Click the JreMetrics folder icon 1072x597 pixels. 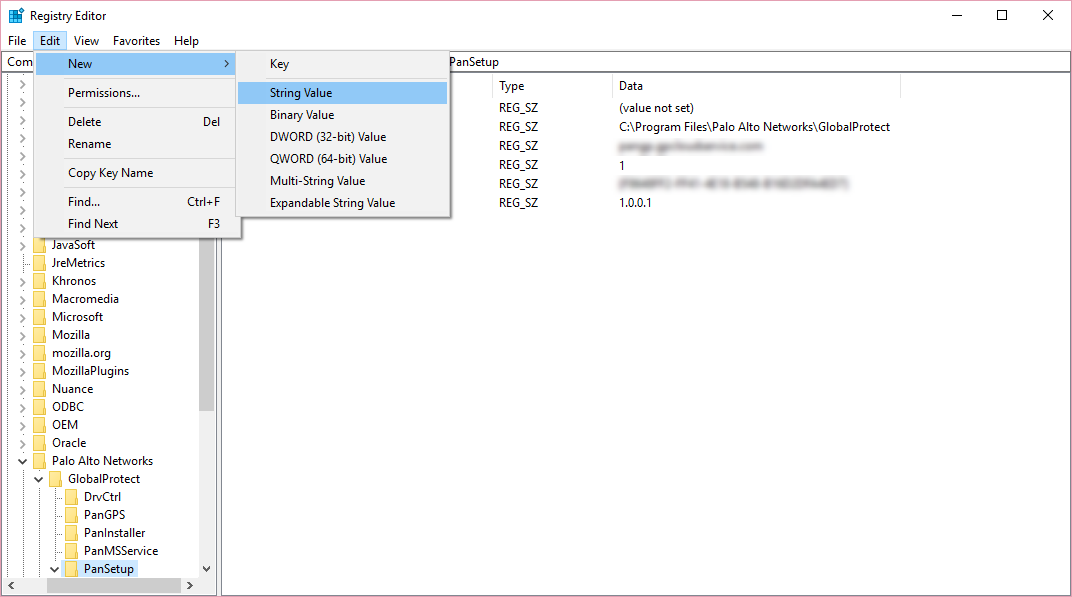(40, 263)
